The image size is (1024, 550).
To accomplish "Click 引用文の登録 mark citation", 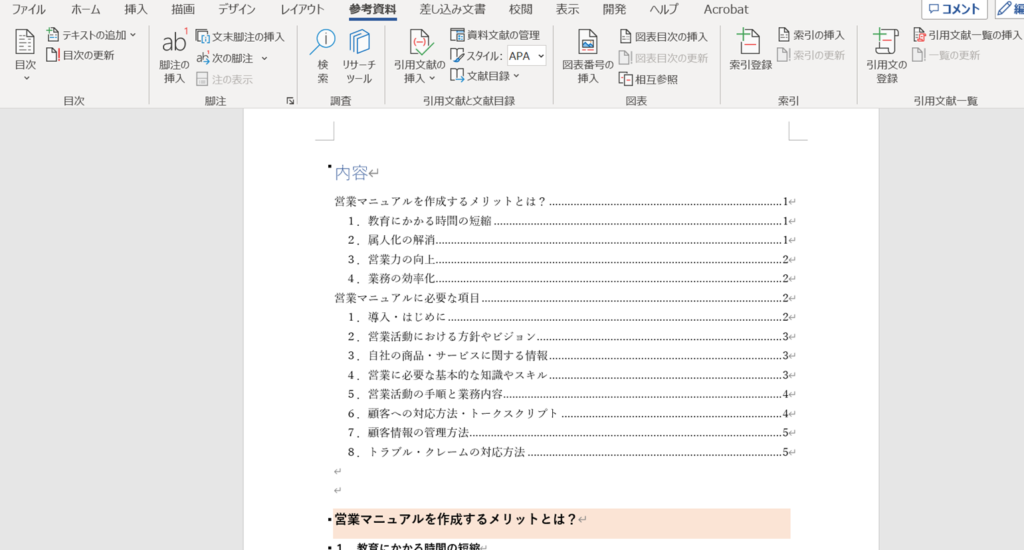I will [886, 57].
